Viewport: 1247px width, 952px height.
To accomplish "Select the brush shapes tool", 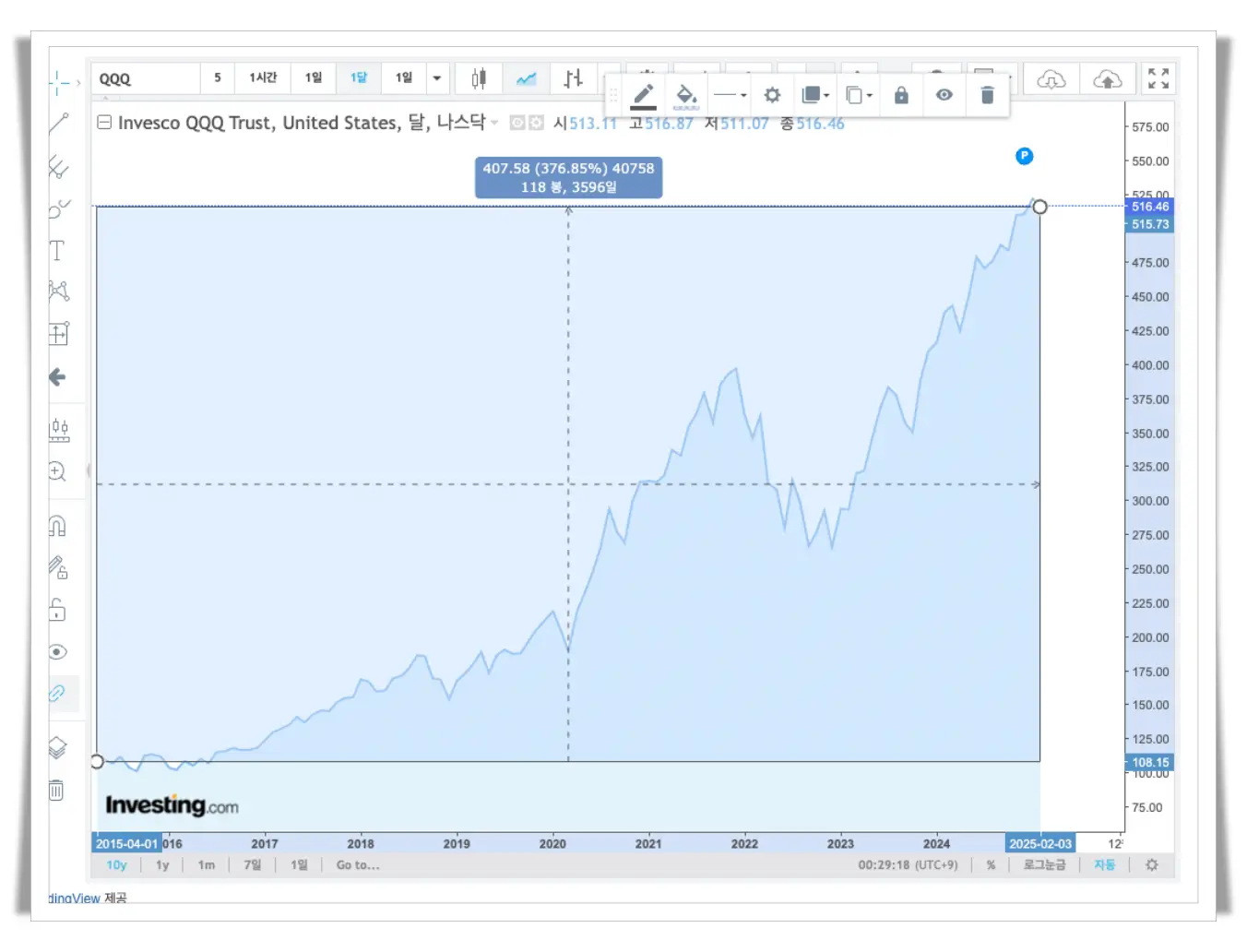I will pyautogui.click(x=58, y=208).
